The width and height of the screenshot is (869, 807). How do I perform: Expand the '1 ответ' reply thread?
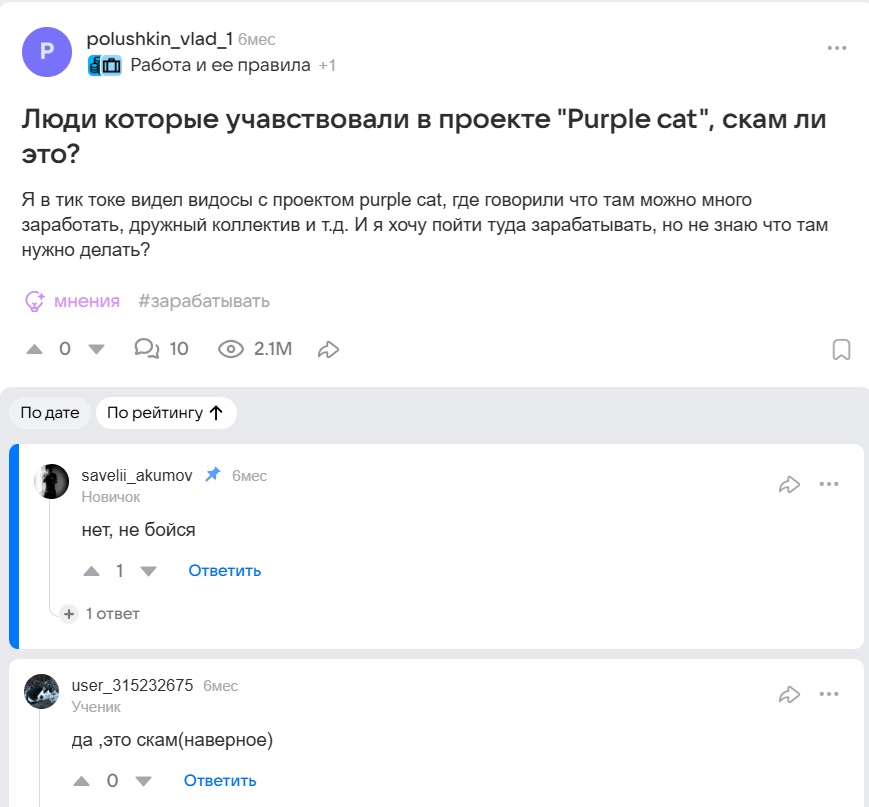tap(101, 613)
